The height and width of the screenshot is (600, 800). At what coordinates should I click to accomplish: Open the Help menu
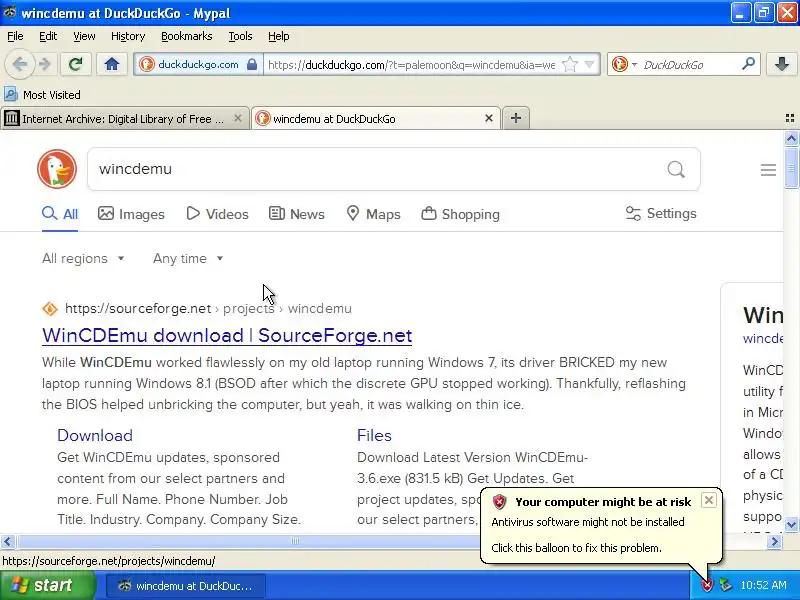[279, 36]
